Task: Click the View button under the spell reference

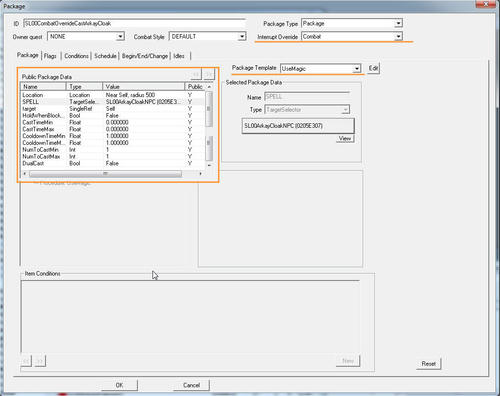Action: (345, 138)
